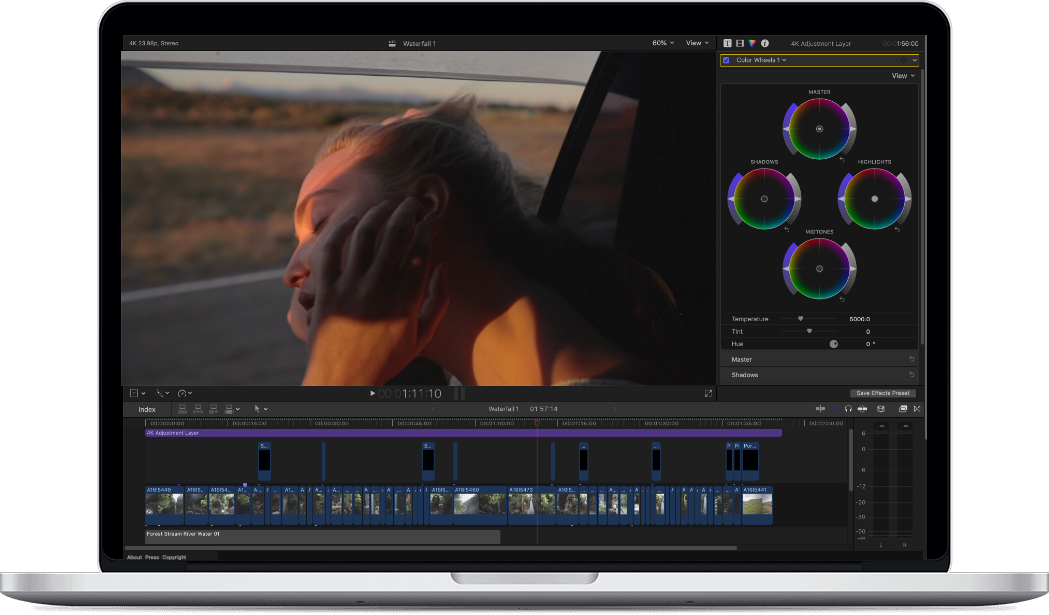Click the Tint slider handle
Viewport: 1049px width, 615px height.
pos(809,331)
